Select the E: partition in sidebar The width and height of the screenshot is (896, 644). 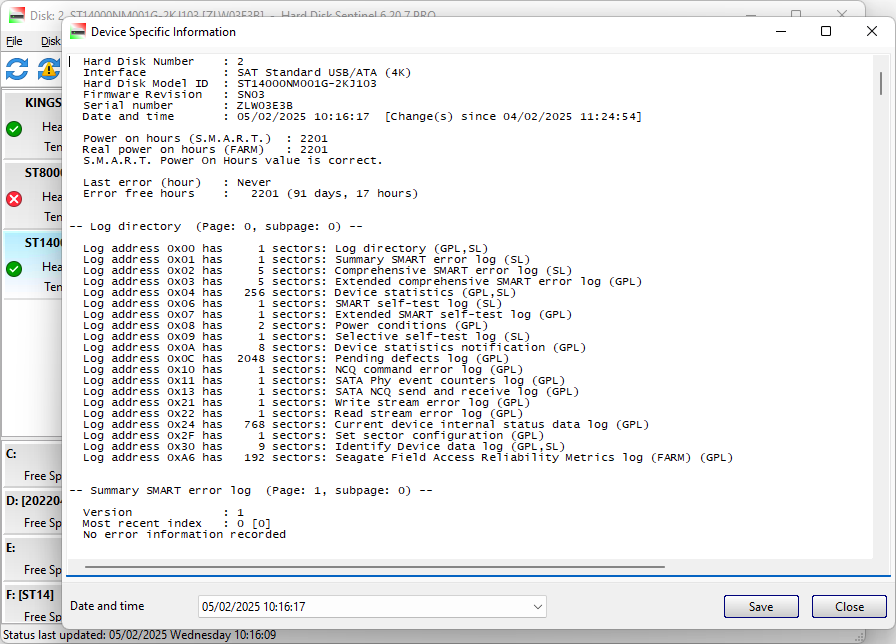pos(33,558)
